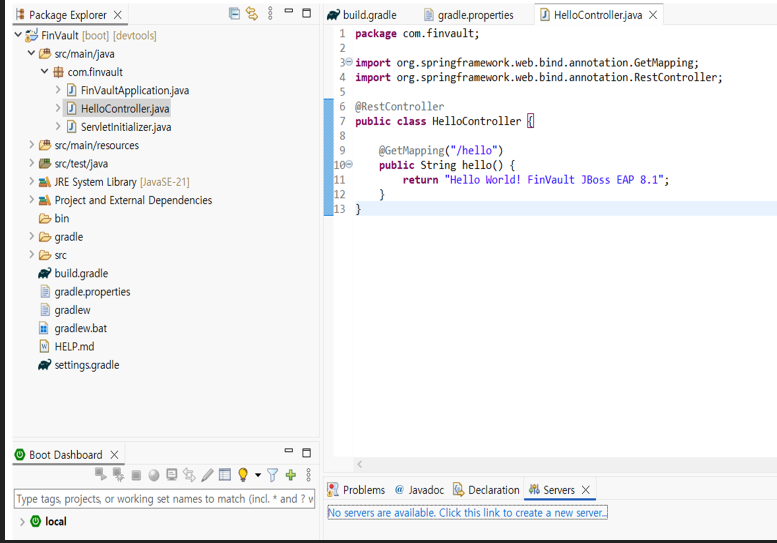Viewport: 777px width, 543px height.
Task: Click the green plus icon in Boot Dashboard
Action: tap(291, 475)
